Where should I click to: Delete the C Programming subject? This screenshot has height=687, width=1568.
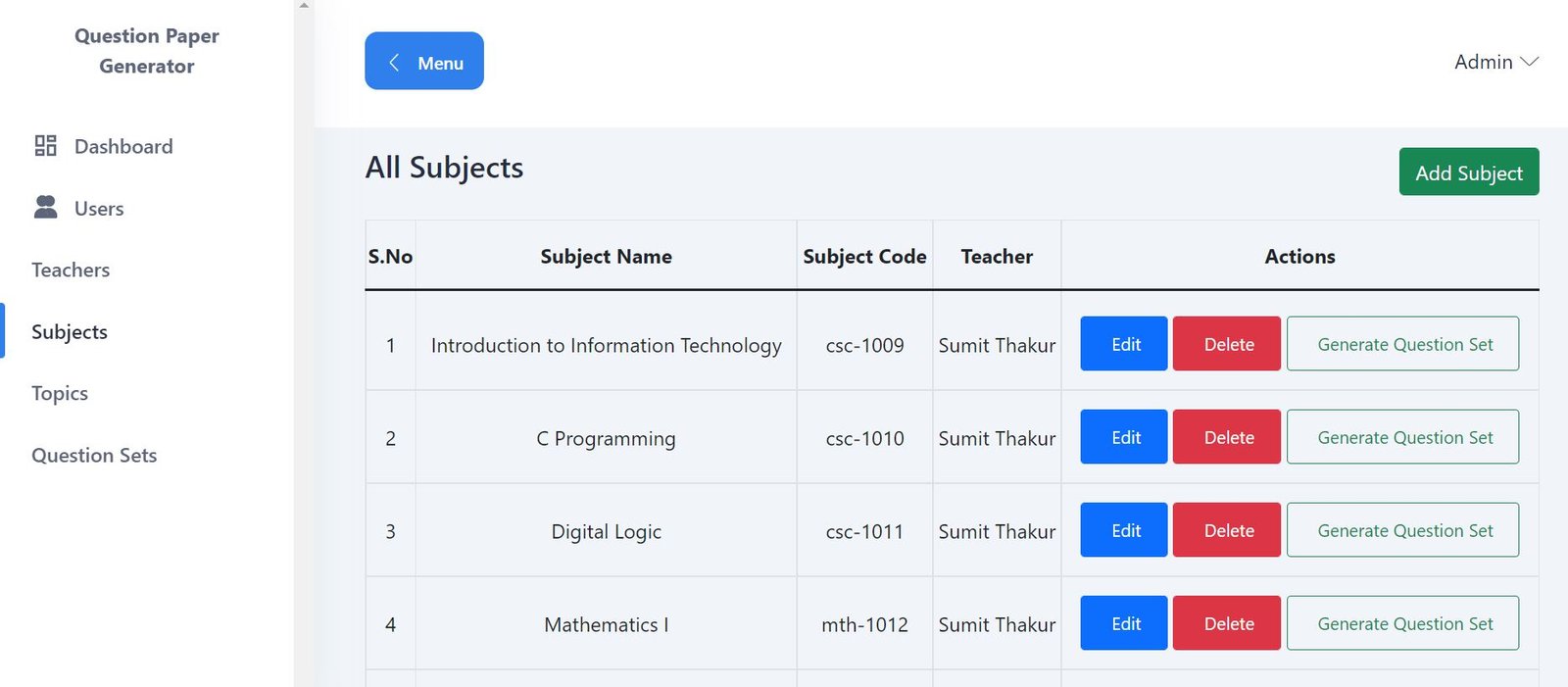coord(1226,437)
